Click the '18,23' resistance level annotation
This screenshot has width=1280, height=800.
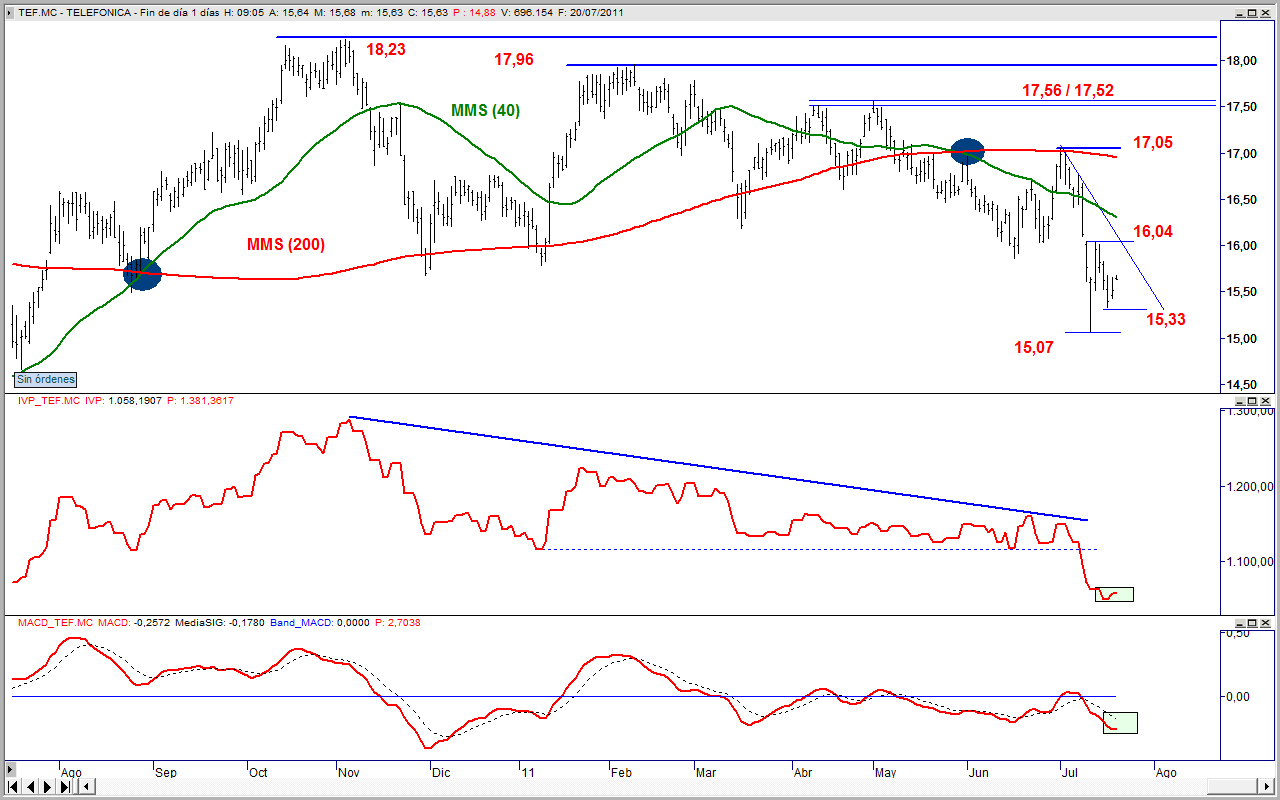[386, 49]
